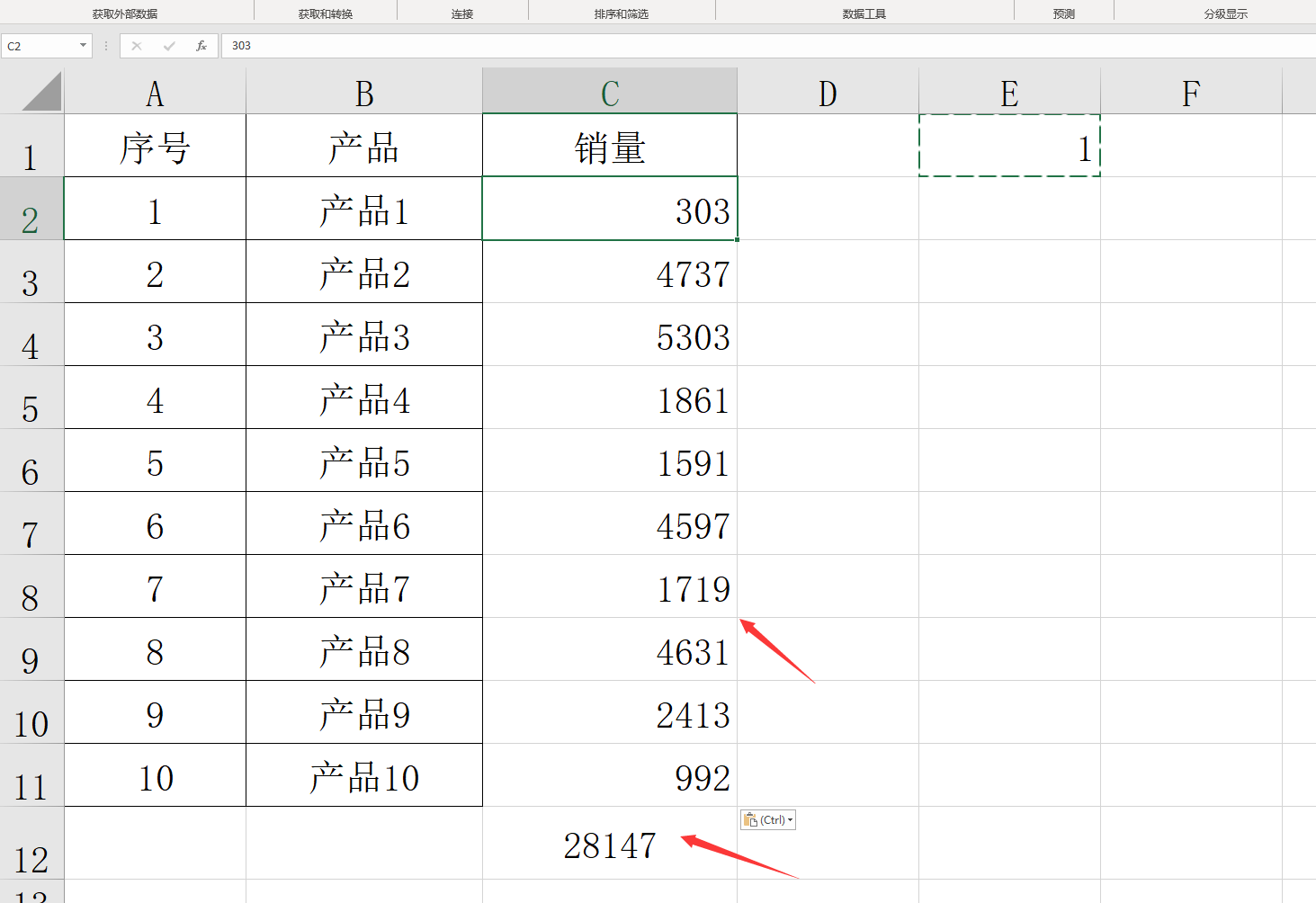1316x903 pixels.
Task: Click the 获取和转换 ribbon group label
Action: click(326, 14)
